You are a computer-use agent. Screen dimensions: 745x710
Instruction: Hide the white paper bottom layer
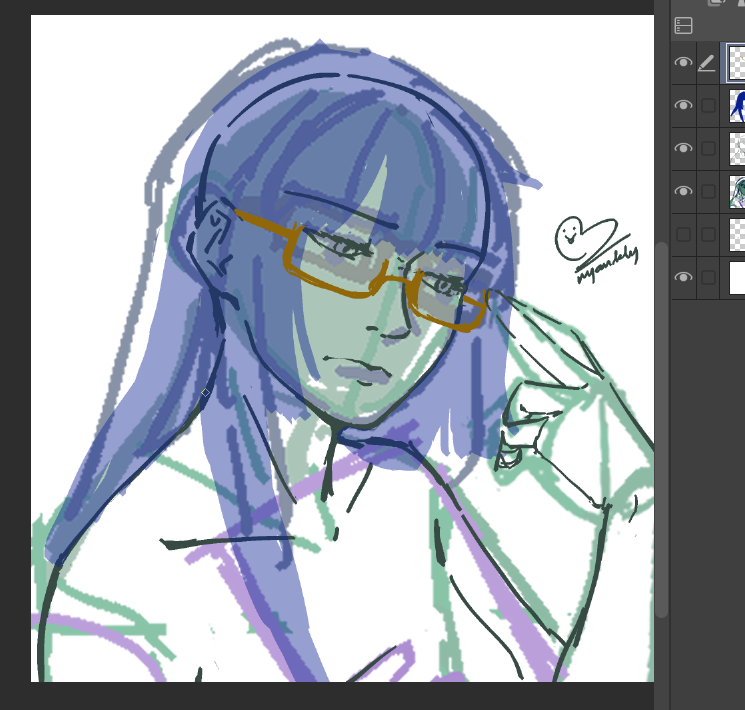coord(683,277)
